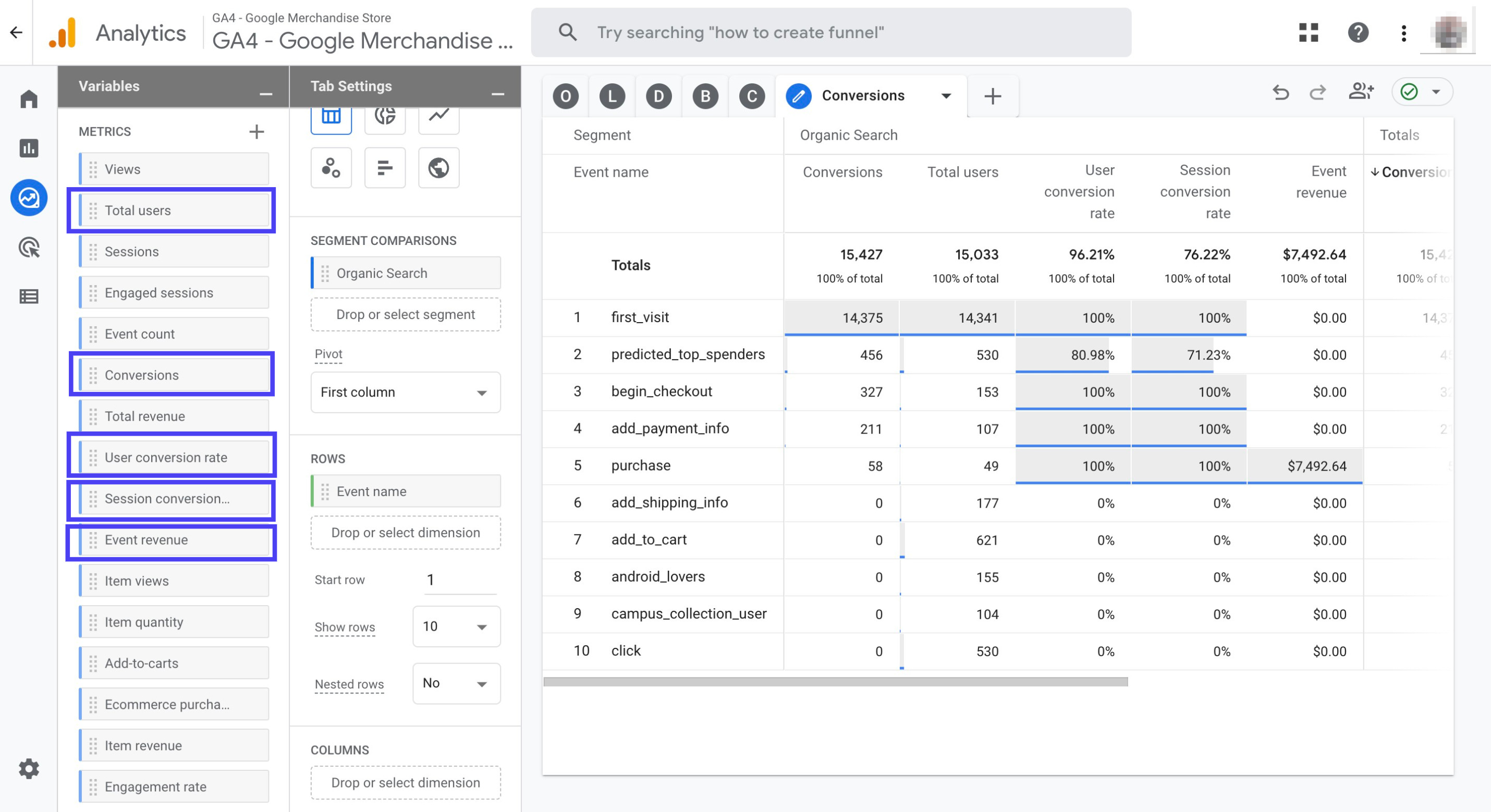
Task: Select the Conversions tab
Action: [x=862, y=95]
